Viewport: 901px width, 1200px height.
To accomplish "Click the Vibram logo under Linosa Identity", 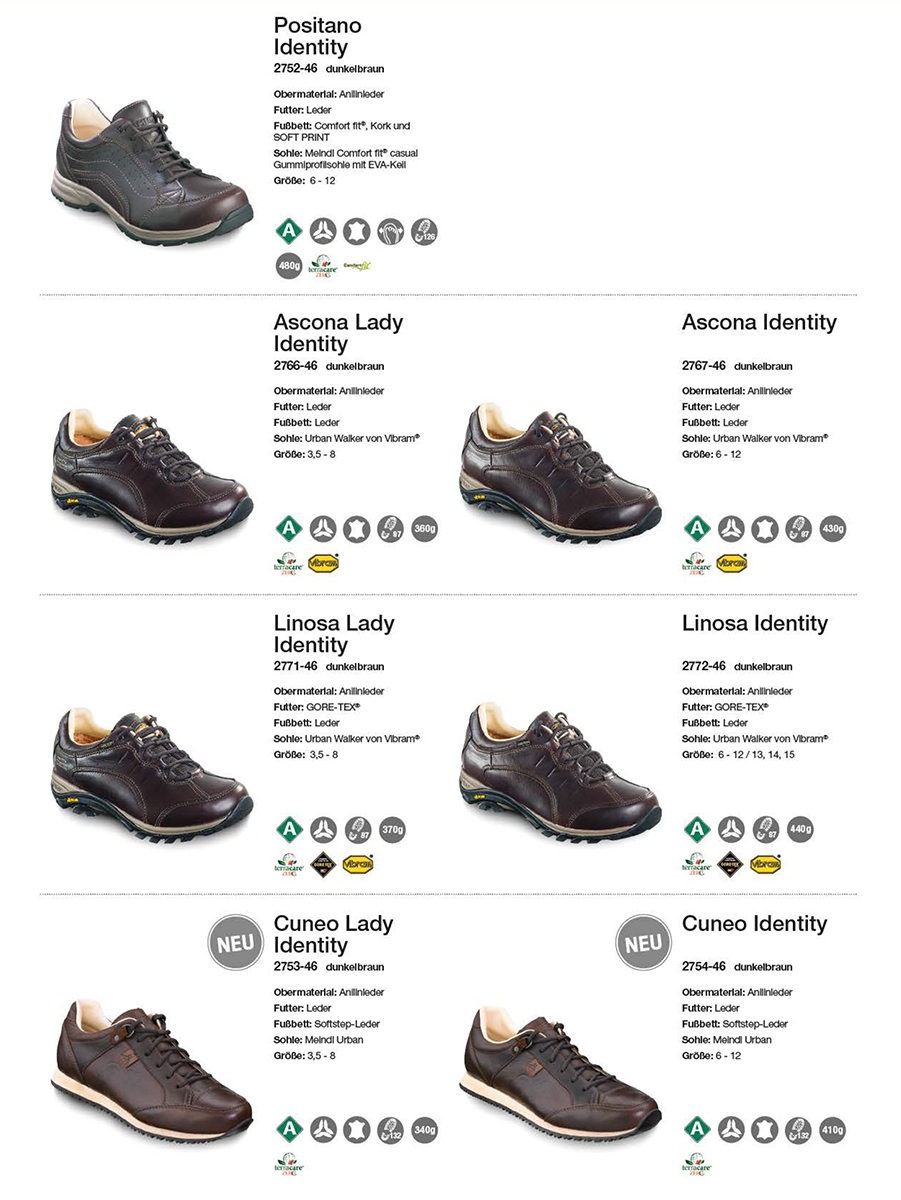I will click(x=765, y=863).
